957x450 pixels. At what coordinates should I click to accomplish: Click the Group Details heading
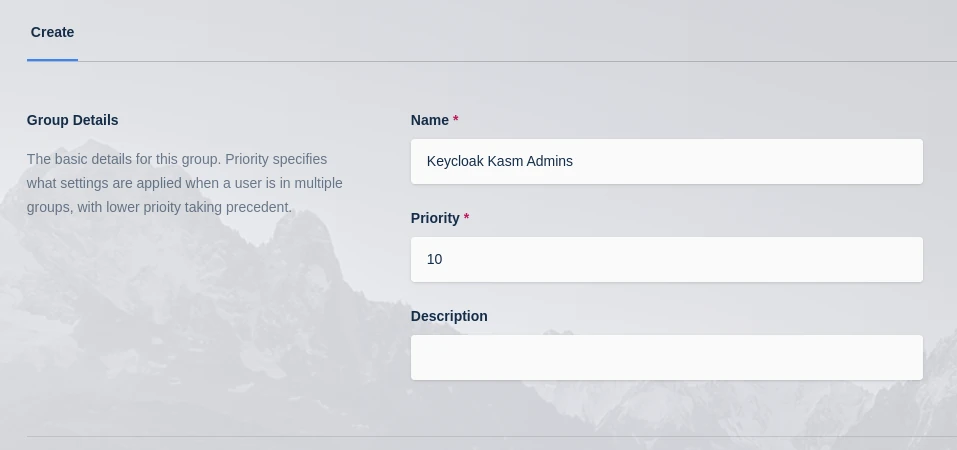click(x=72, y=120)
